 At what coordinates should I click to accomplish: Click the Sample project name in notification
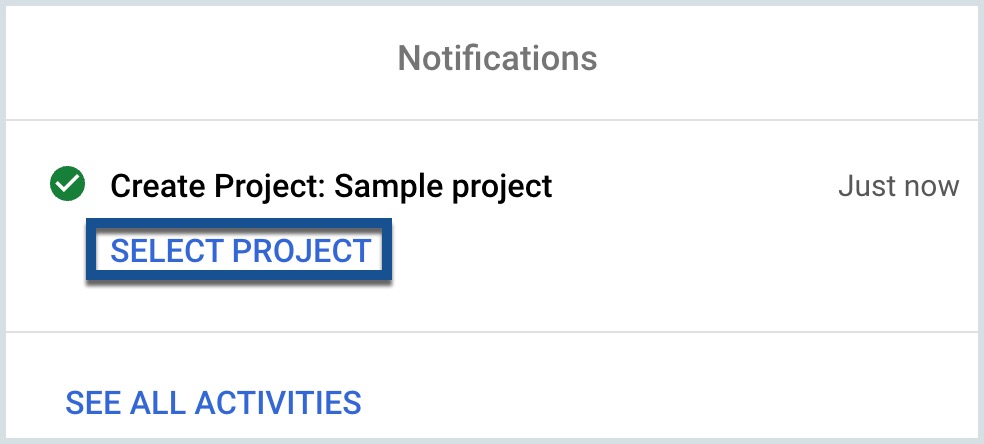(x=443, y=186)
